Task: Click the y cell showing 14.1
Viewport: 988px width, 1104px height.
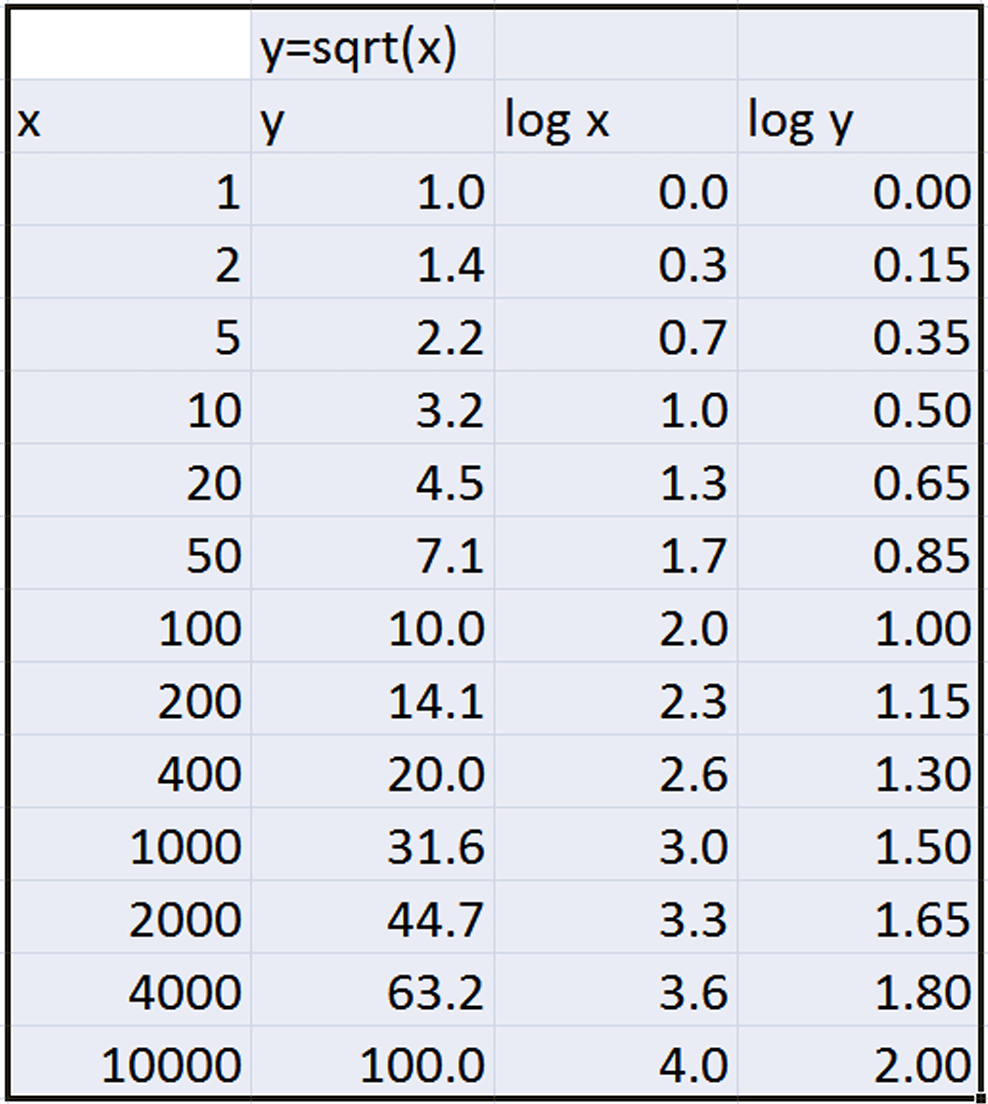Action: point(372,702)
